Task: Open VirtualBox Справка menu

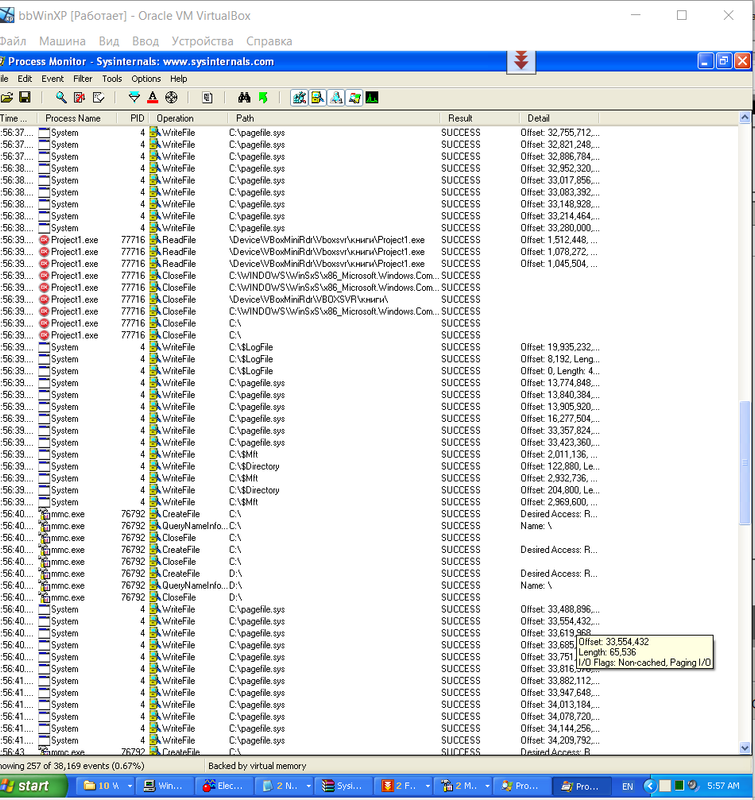Action: (x=269, y=41)
